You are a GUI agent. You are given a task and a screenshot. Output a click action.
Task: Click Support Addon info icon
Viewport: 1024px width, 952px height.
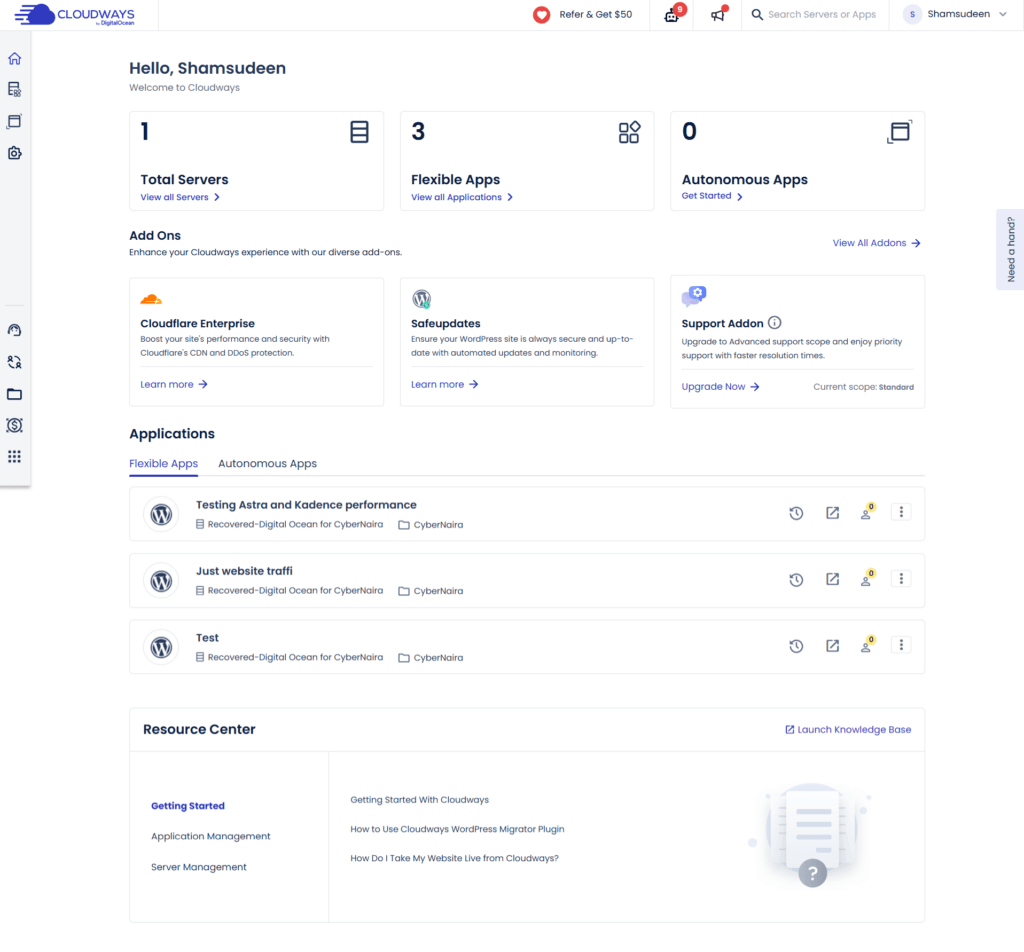click(x=775, y=323)
